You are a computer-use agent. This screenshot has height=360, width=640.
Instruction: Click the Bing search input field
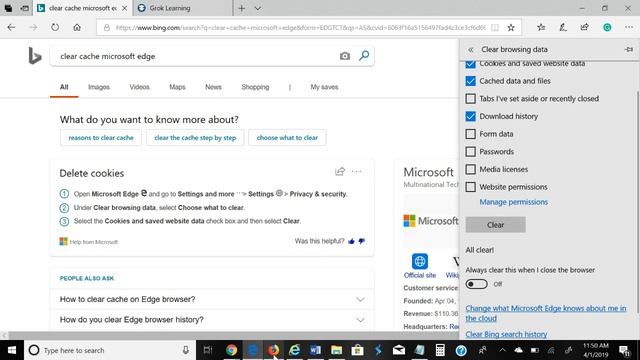196,56
